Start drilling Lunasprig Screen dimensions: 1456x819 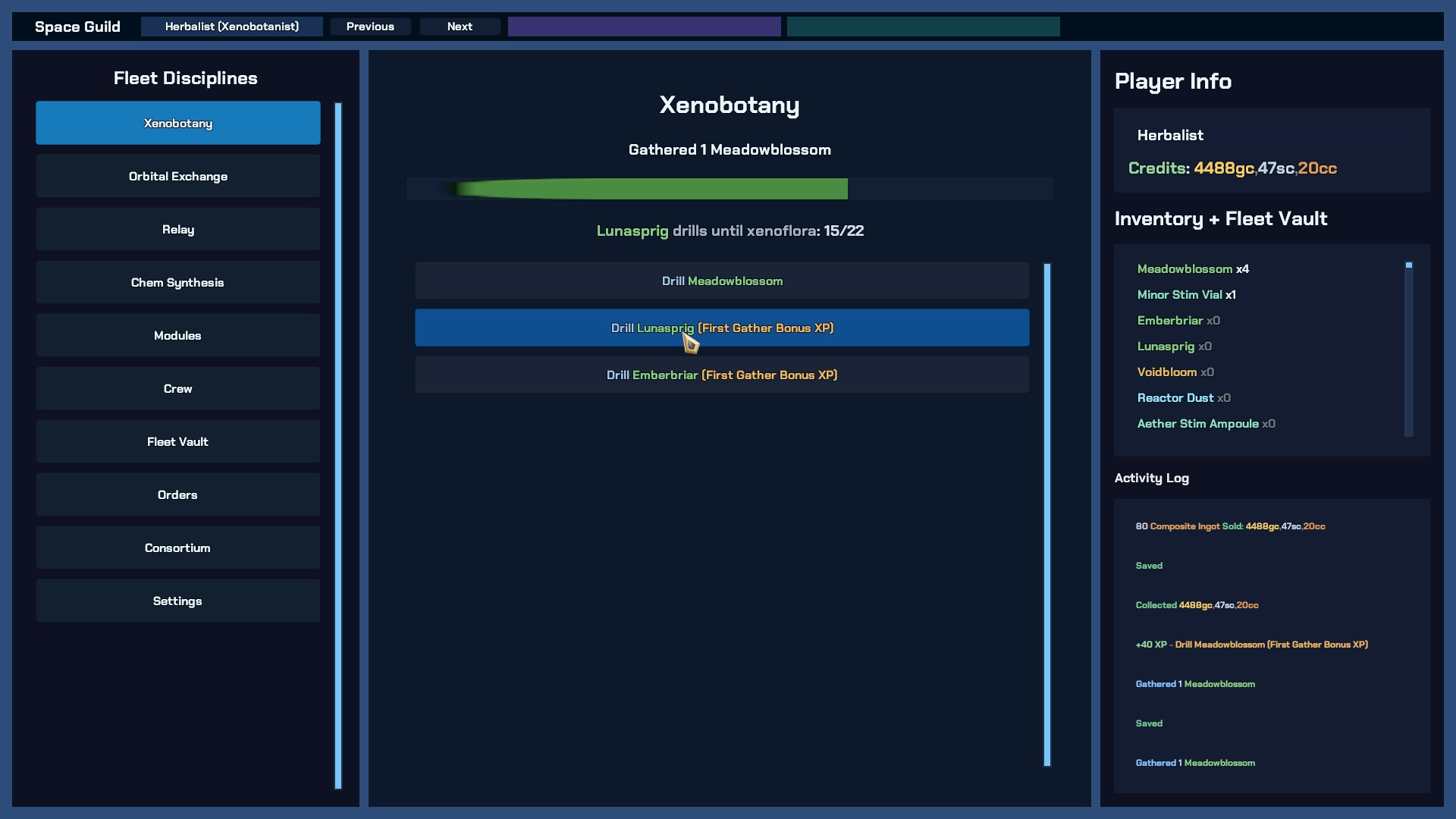pos(721,328)
